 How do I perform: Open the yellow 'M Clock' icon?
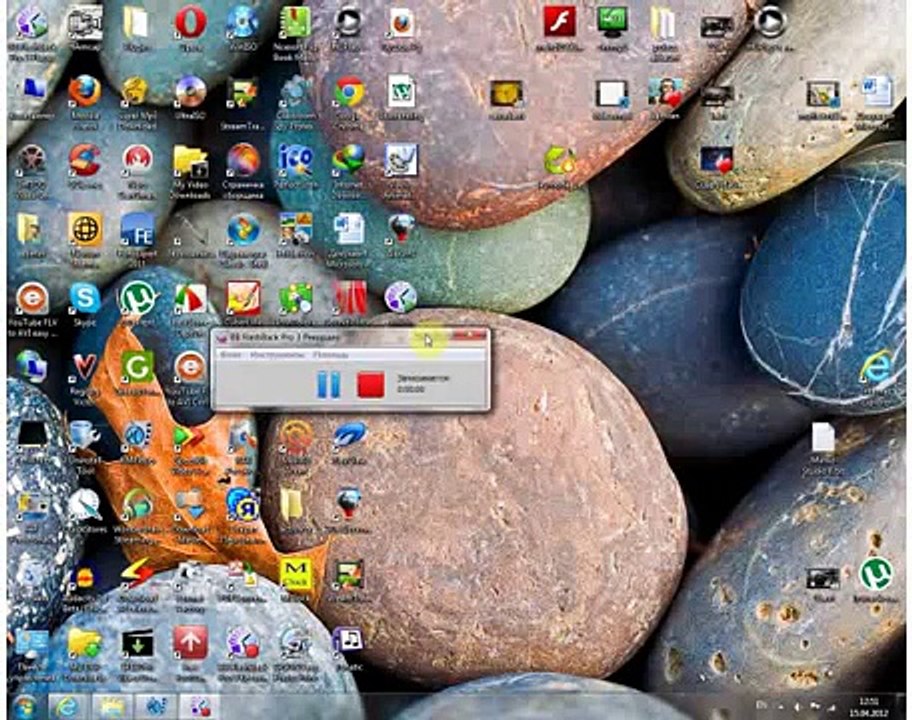[295, 573]
